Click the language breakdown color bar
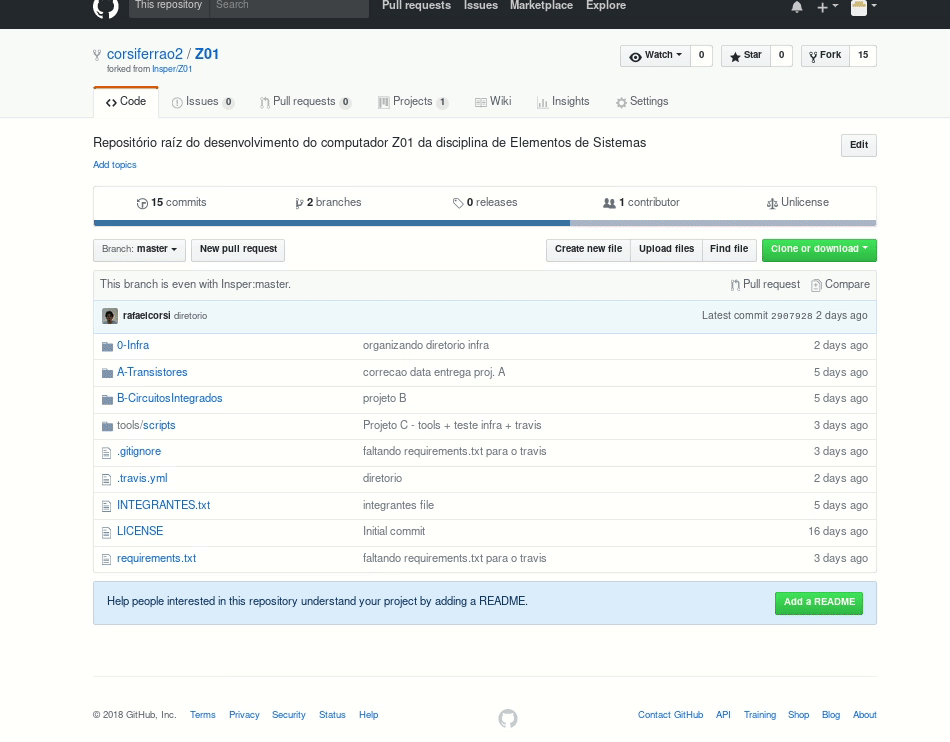The width and height of the screenshot is (950, 742). 485,224
